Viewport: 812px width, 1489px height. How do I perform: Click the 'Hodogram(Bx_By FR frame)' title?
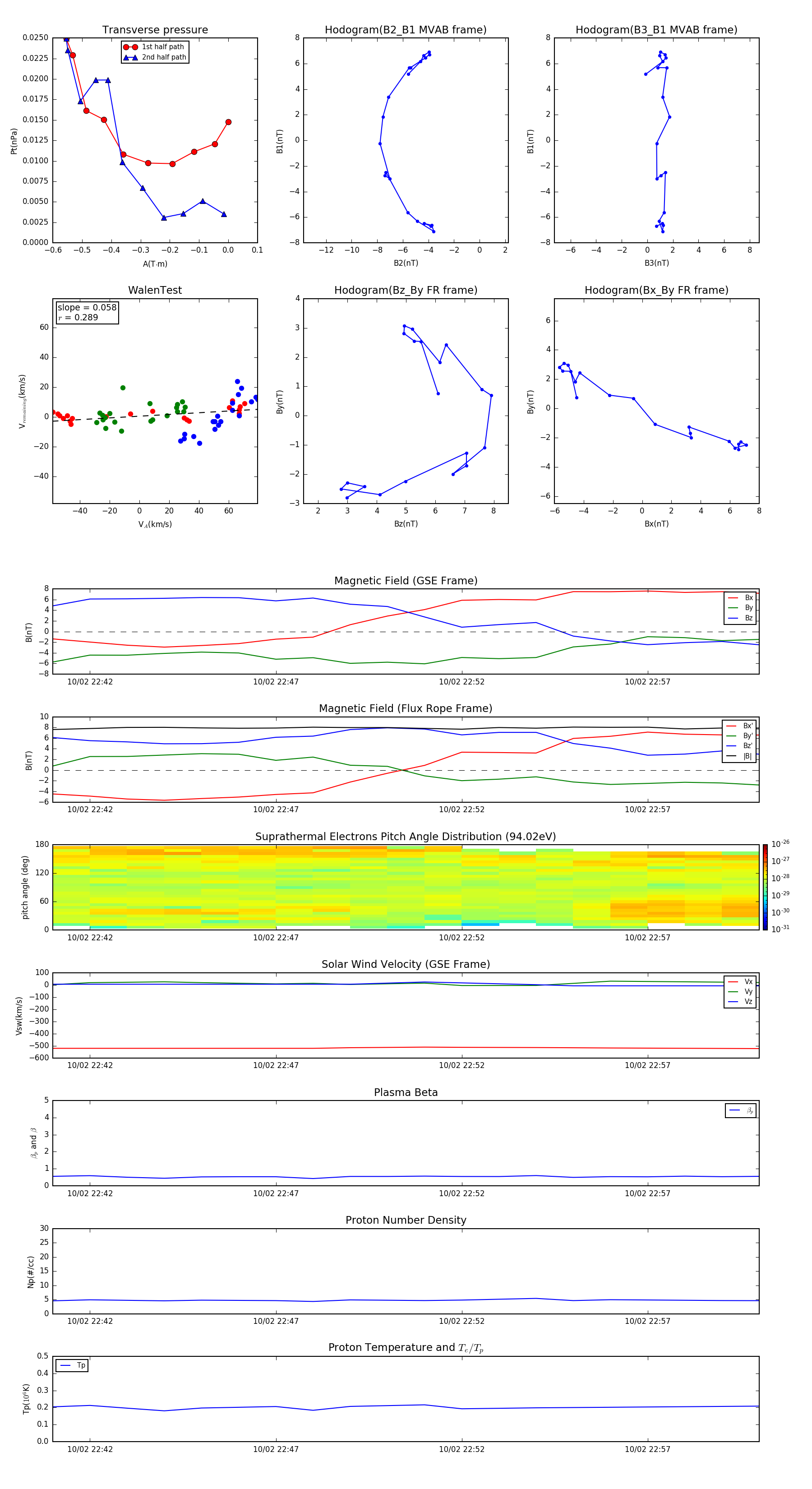(x=656, y=290)
